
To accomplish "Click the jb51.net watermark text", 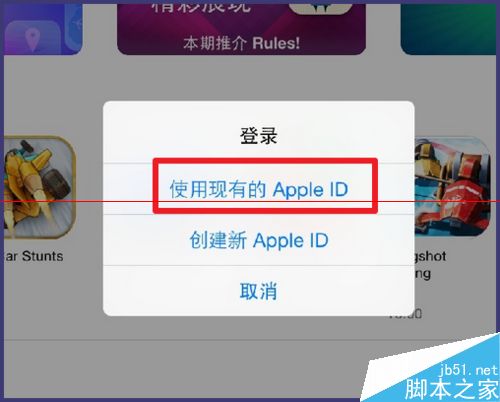I will 468,370.
